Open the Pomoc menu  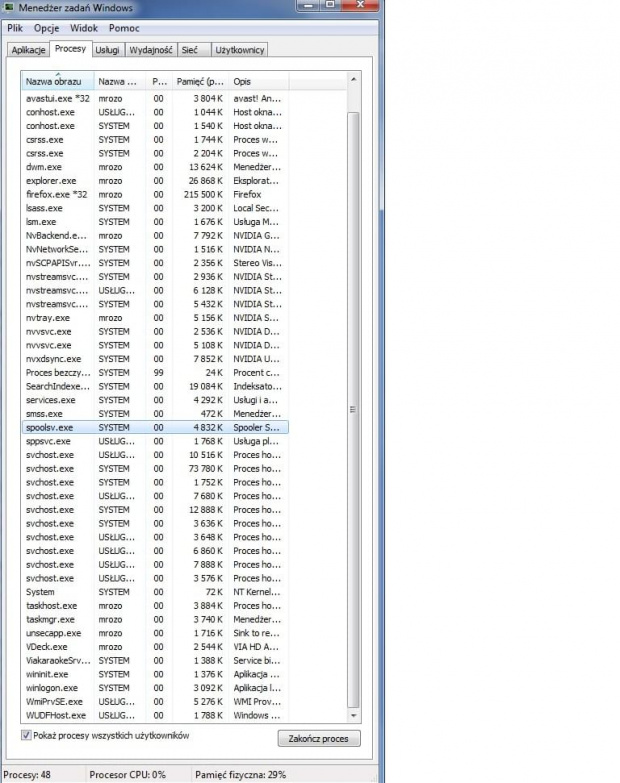(124, 28)
